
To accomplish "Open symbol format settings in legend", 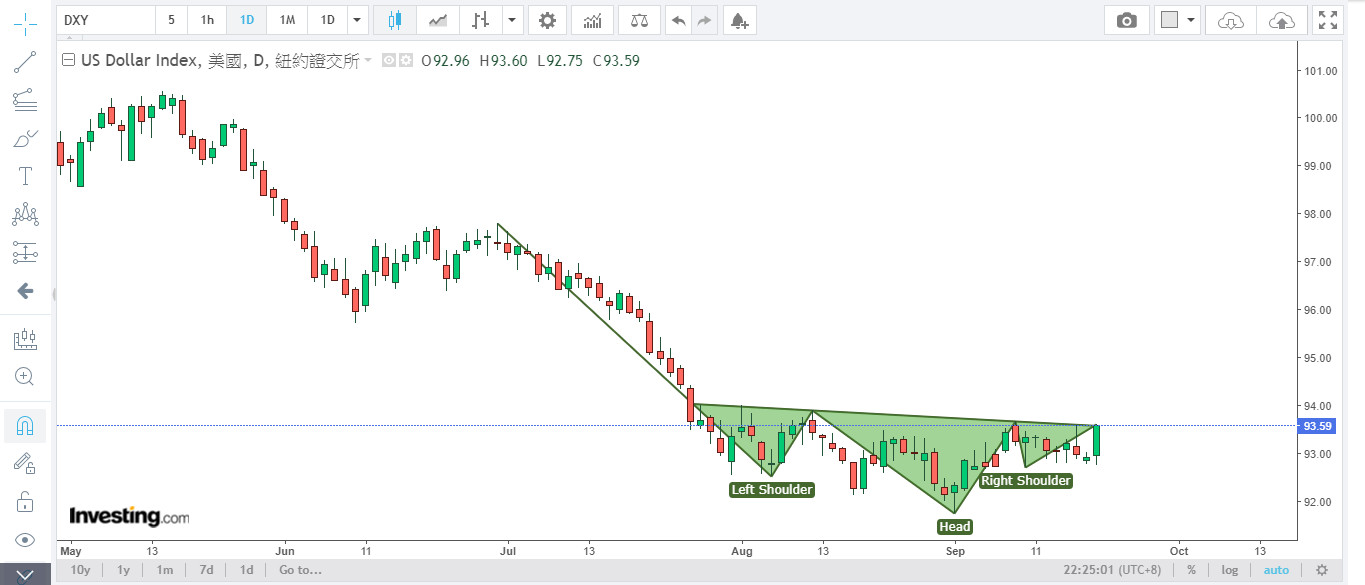I will click(x=406, y=60).
